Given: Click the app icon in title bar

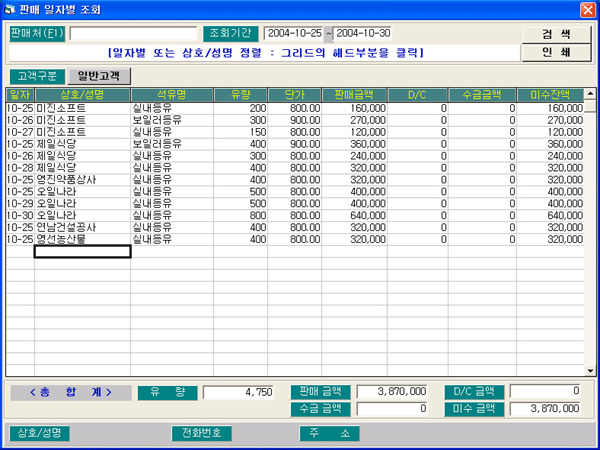Looking at the screenshot, I should (8, 10).
